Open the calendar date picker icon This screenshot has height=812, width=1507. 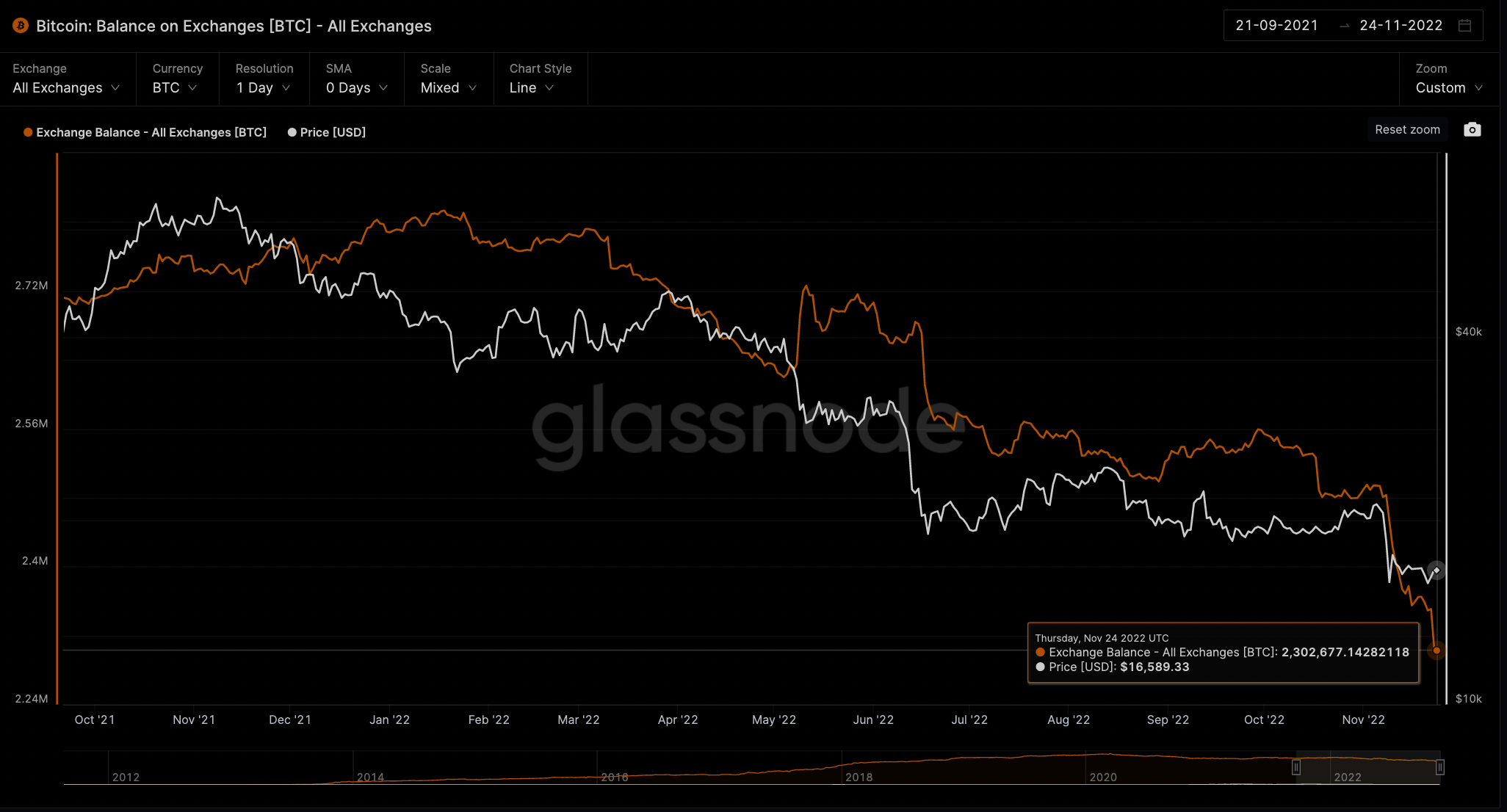pyautogui.click(x=1464, y=26)
